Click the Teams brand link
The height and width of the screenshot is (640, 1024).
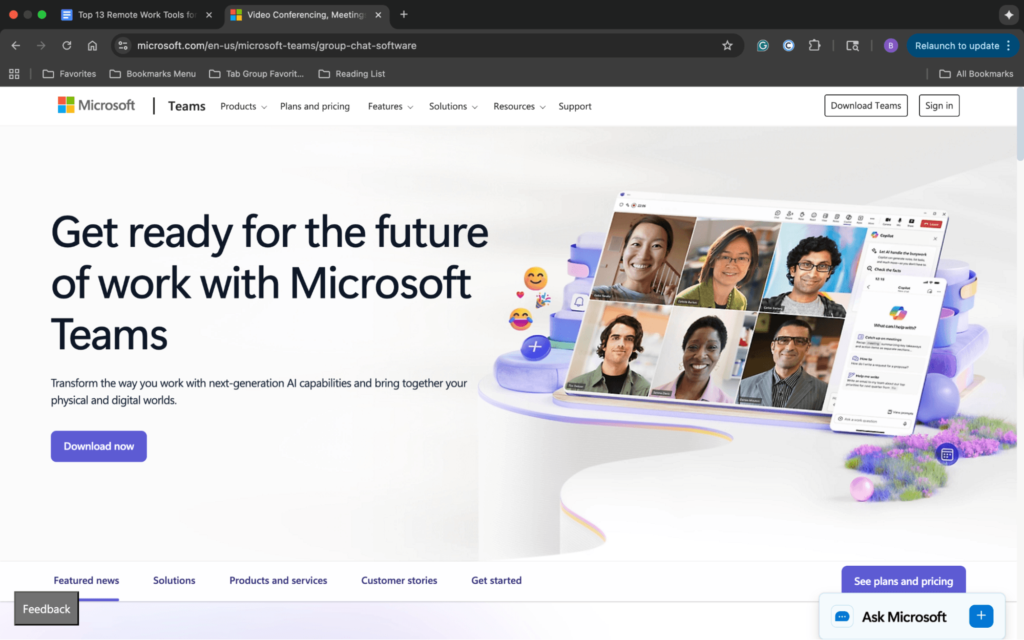coord(187,106)
